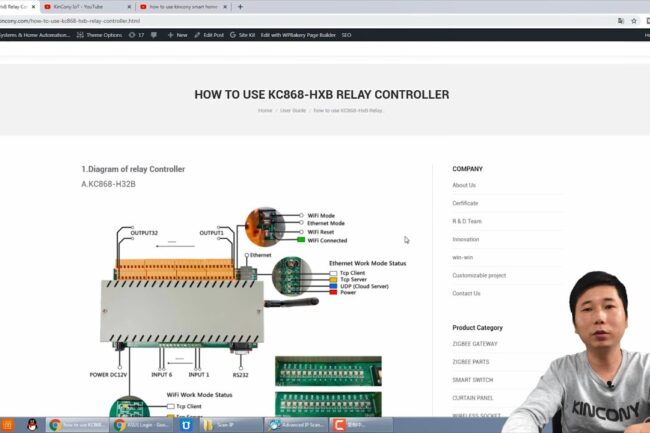This screenshot has width=650, height=433.
Task: Open Theme Options in WordPress admin bar
Action: (x=99, y=35)
